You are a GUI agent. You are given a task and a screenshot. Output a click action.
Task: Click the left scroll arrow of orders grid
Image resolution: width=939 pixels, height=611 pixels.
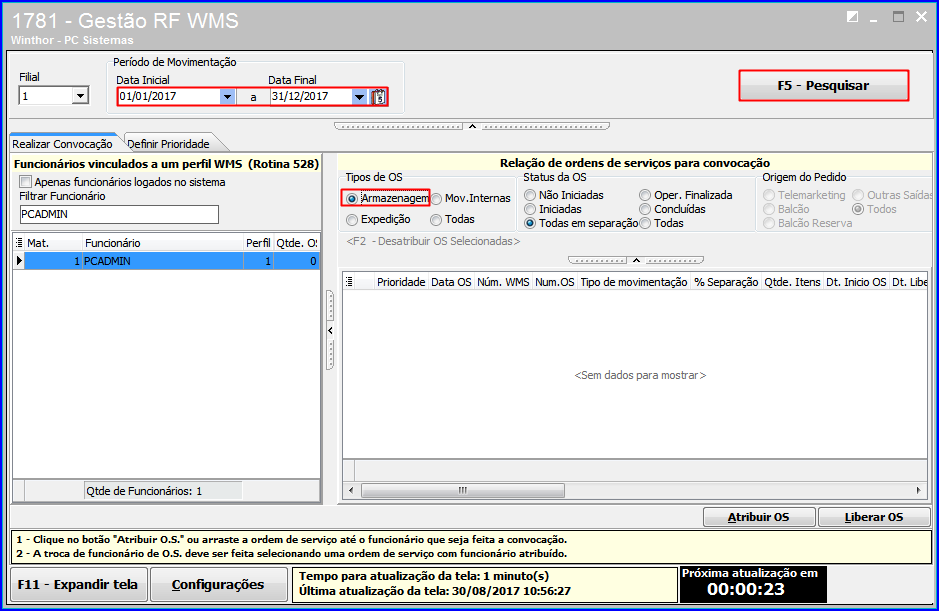351,491
